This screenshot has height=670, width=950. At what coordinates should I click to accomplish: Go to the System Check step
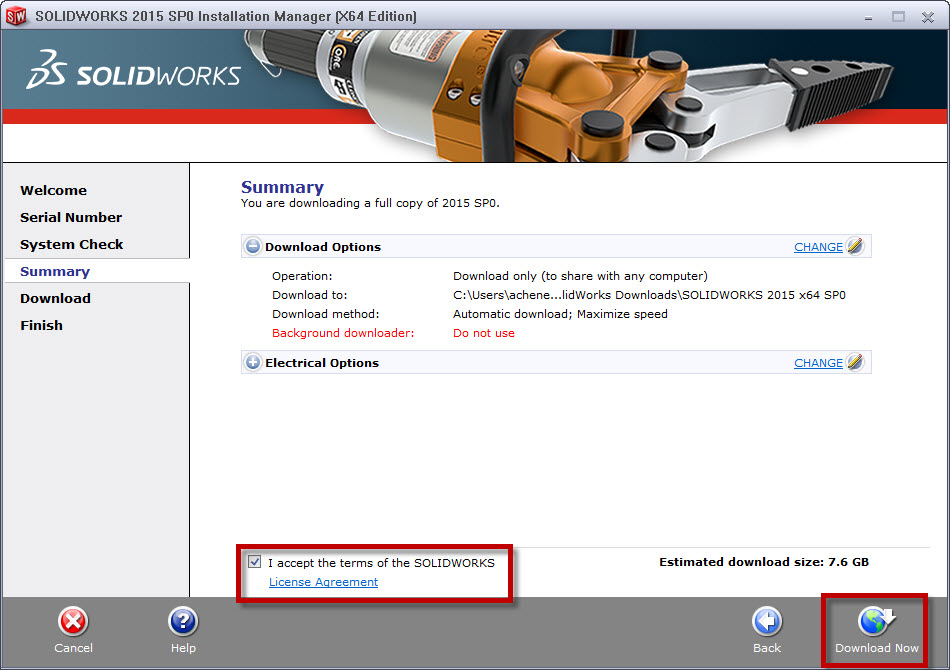click(71, 245)
